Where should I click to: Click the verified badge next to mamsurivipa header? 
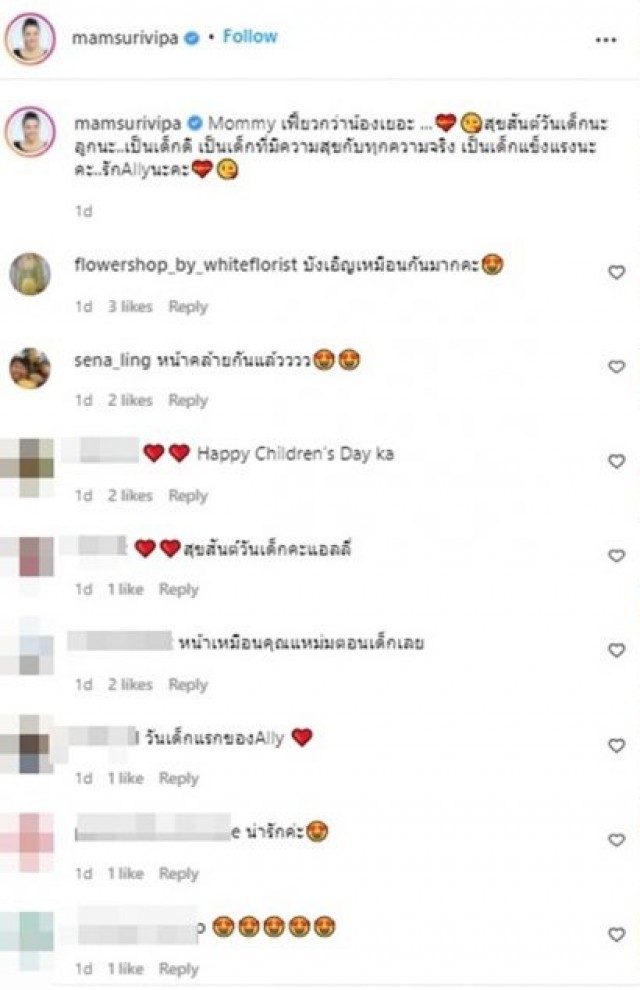click(191, 39)
